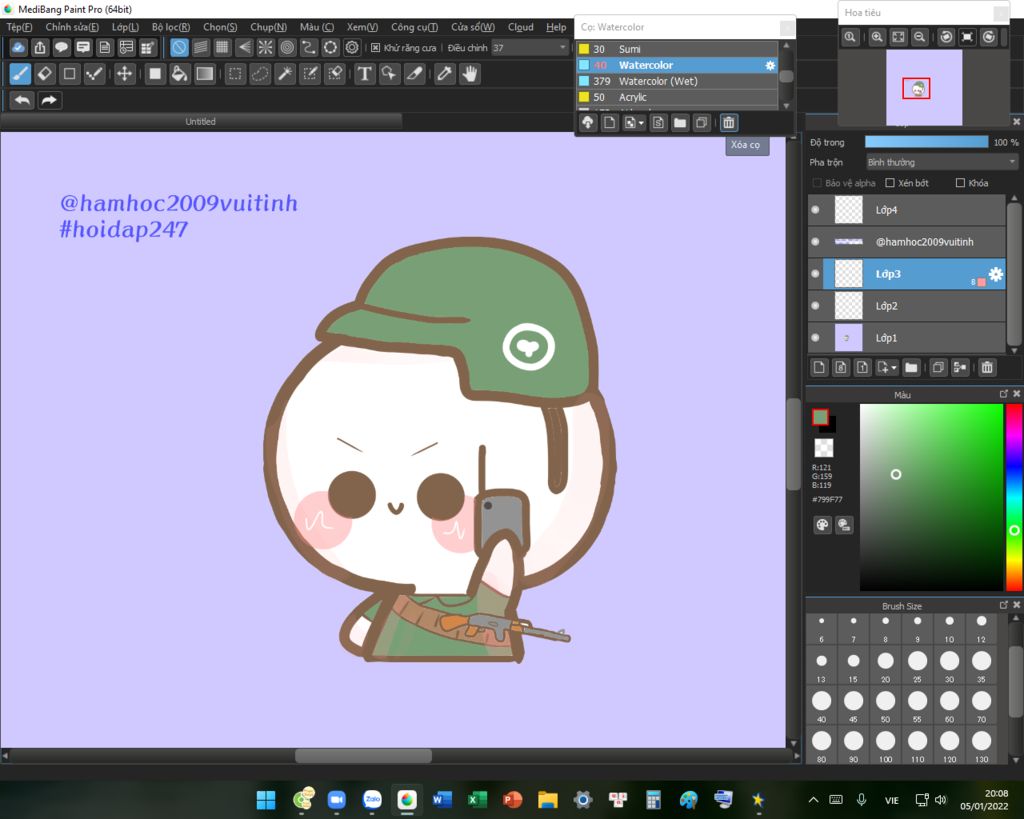The image size is (1024, 819).
Task: Open the Chỉnh sửa(E) menu
Action: (x=72, y=27)
